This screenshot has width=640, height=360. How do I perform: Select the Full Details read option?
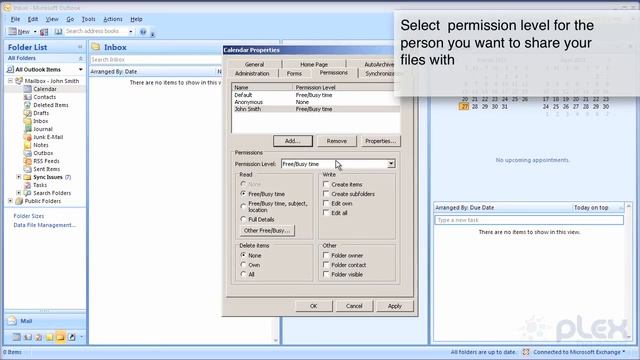pyautogui.click(x=243, y=220)
